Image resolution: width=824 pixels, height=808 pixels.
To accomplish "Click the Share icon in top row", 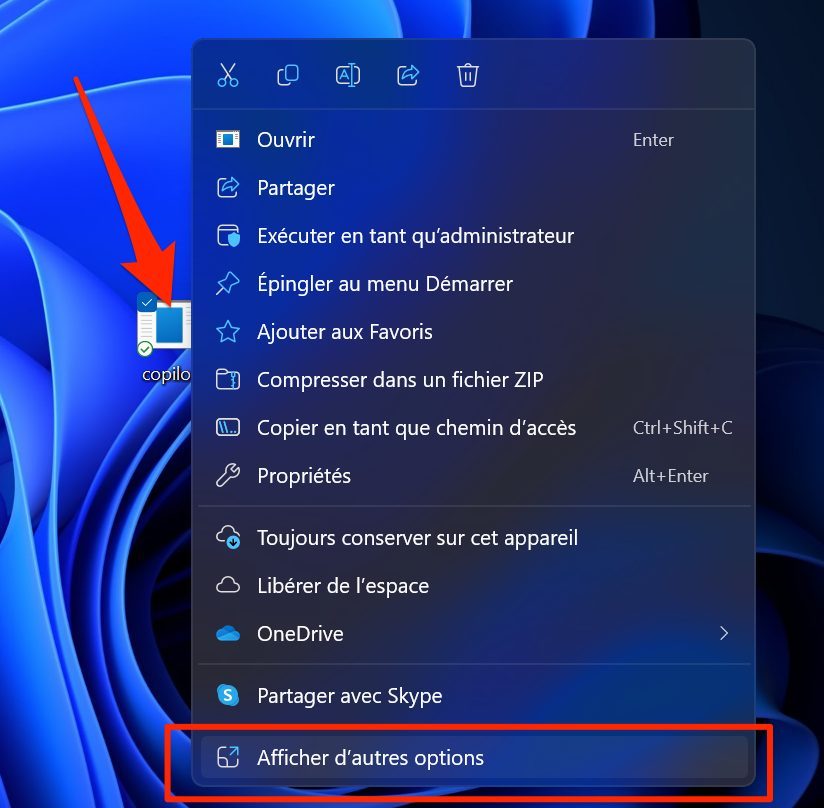I will [408, 75].
